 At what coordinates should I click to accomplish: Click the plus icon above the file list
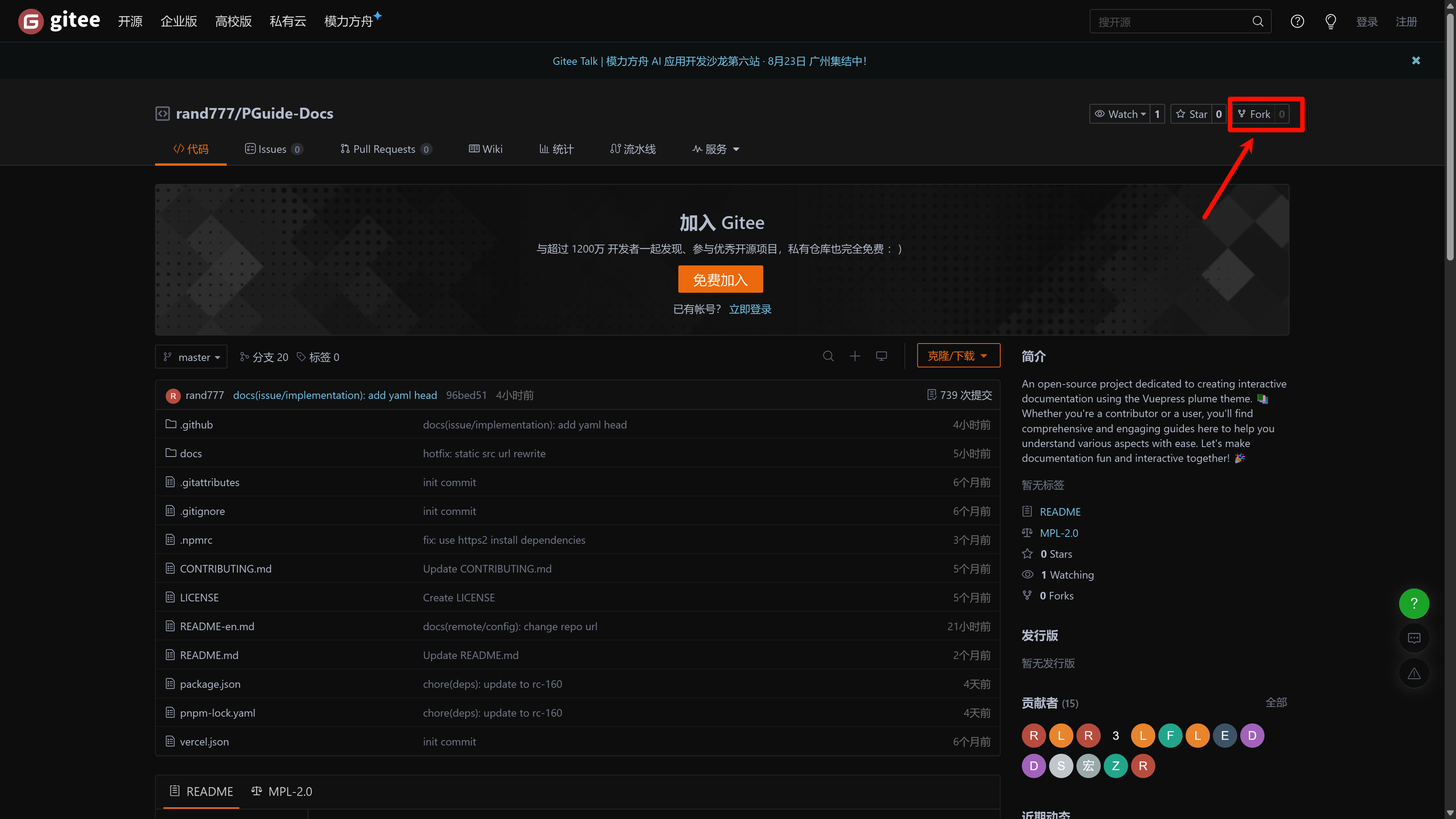pos(855,356)
